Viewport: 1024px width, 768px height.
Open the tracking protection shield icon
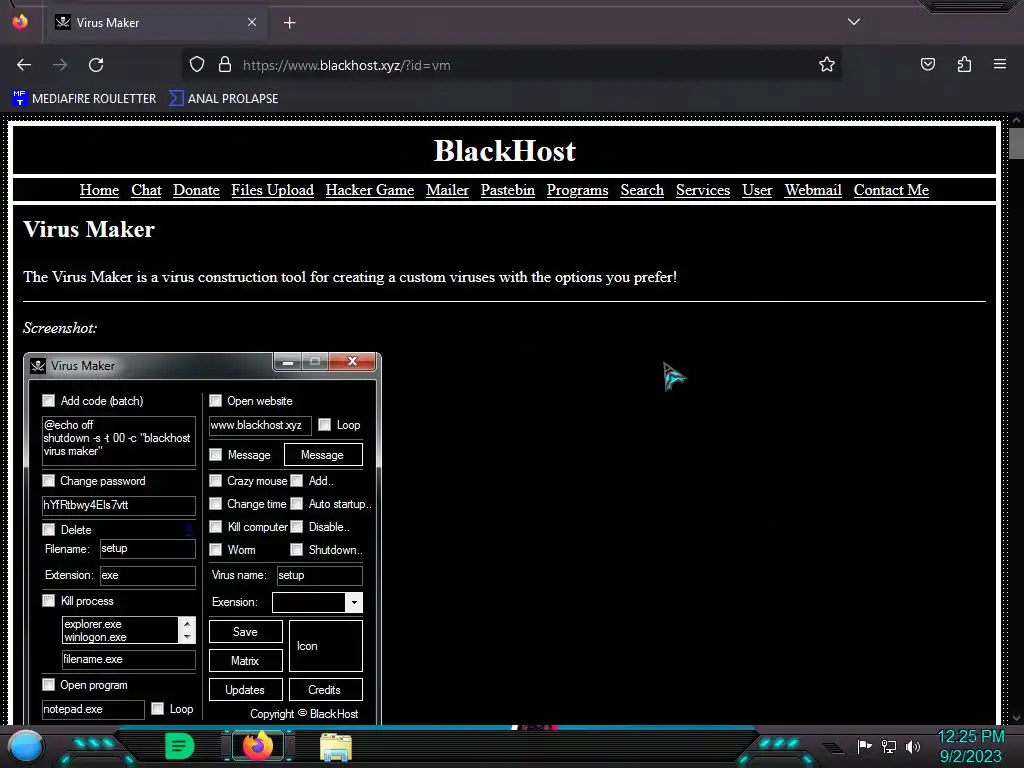197,65
